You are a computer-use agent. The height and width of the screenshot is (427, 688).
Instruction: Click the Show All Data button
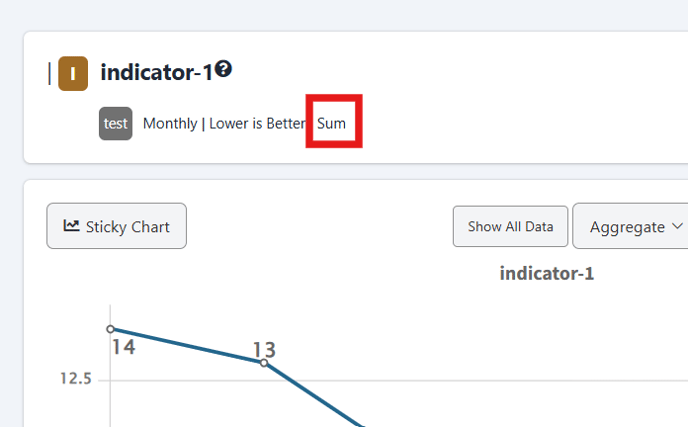(x=510, y=226)
